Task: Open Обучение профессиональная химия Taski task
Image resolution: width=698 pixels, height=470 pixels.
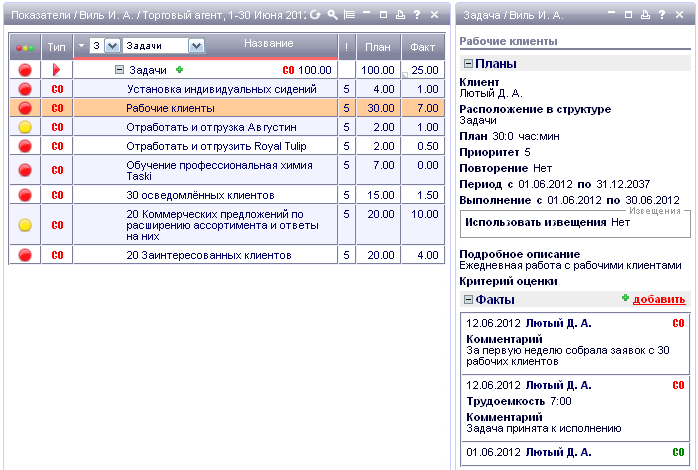Action: click(x=219, y=170)
